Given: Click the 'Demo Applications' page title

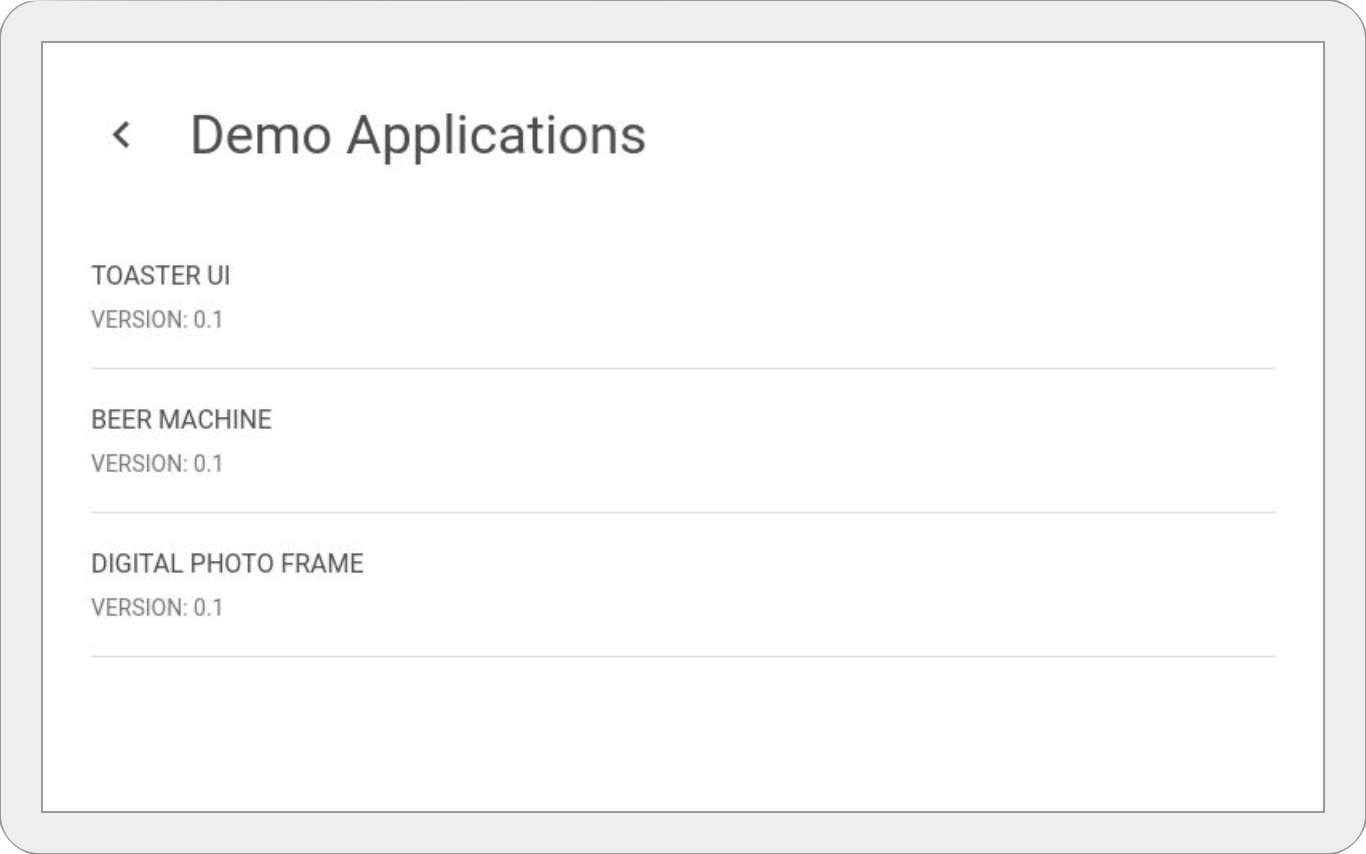Looking at the screenshot, I should pyautogui.click(x=420, y=135).
